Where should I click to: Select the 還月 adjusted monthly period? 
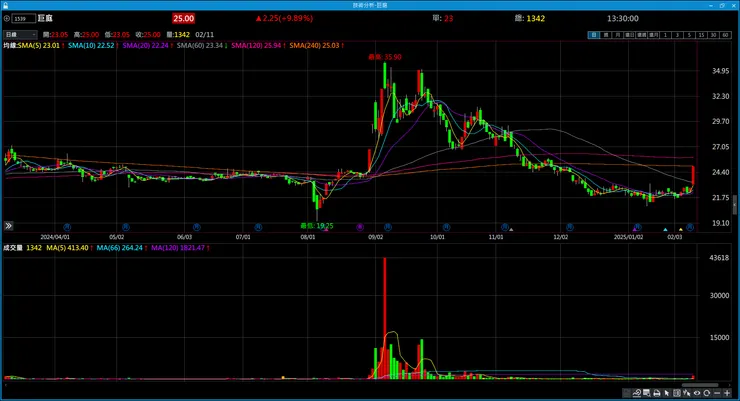tap(654, 35)
